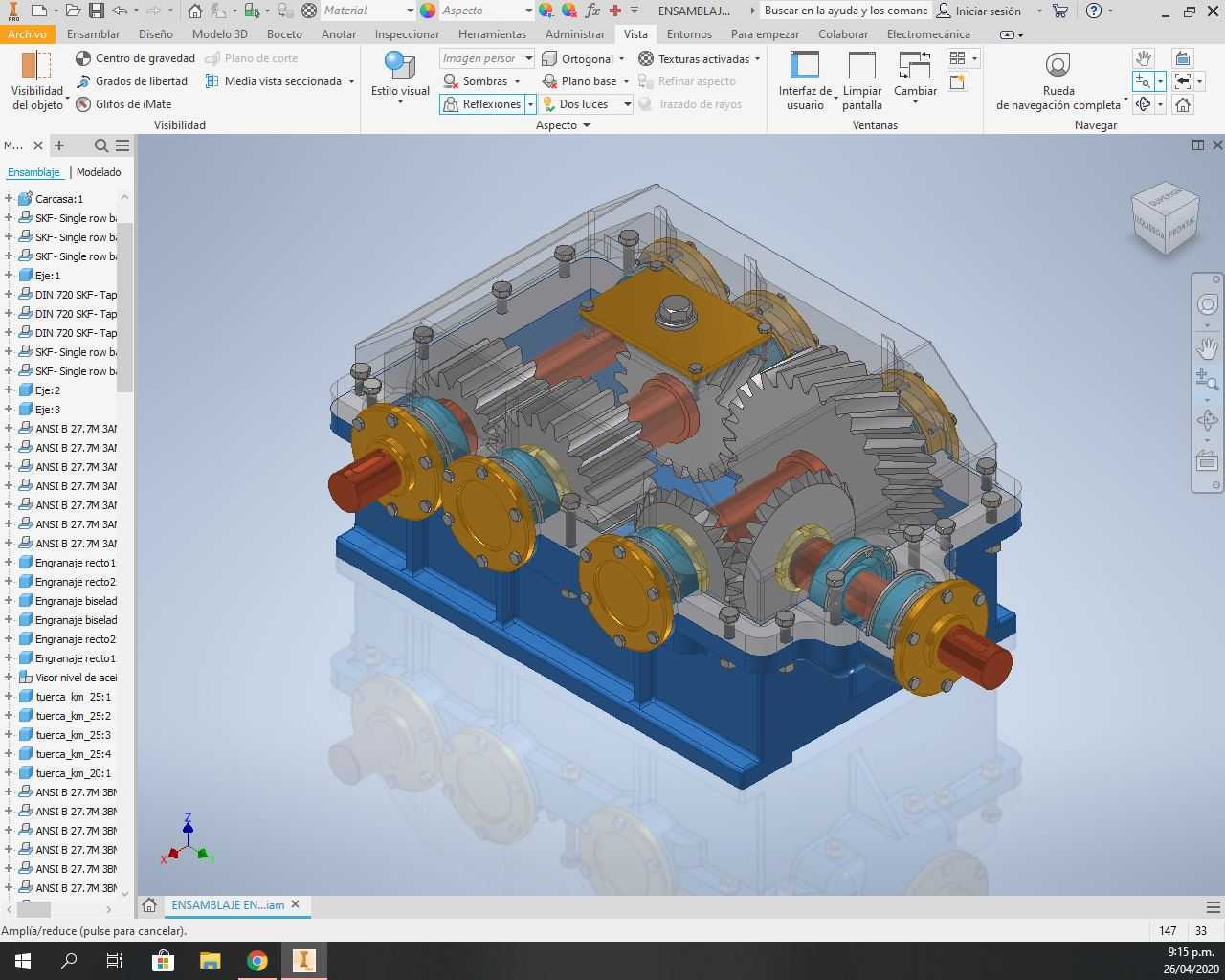This screenshot has width=1225, height=980.
Task: Create a new file from quick access toolbar
Action: (36, 11)
